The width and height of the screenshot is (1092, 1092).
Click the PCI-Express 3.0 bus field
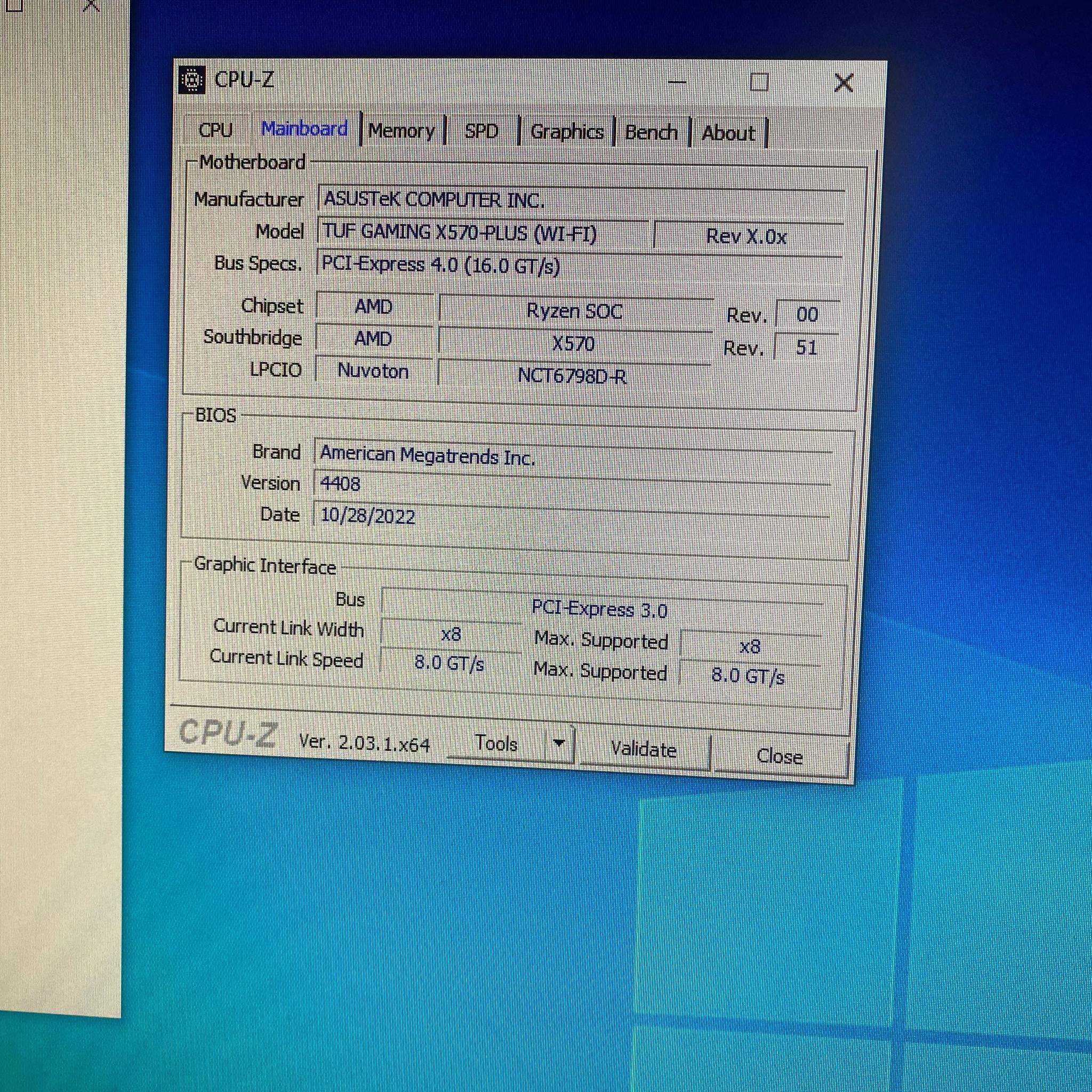point(601,609)
